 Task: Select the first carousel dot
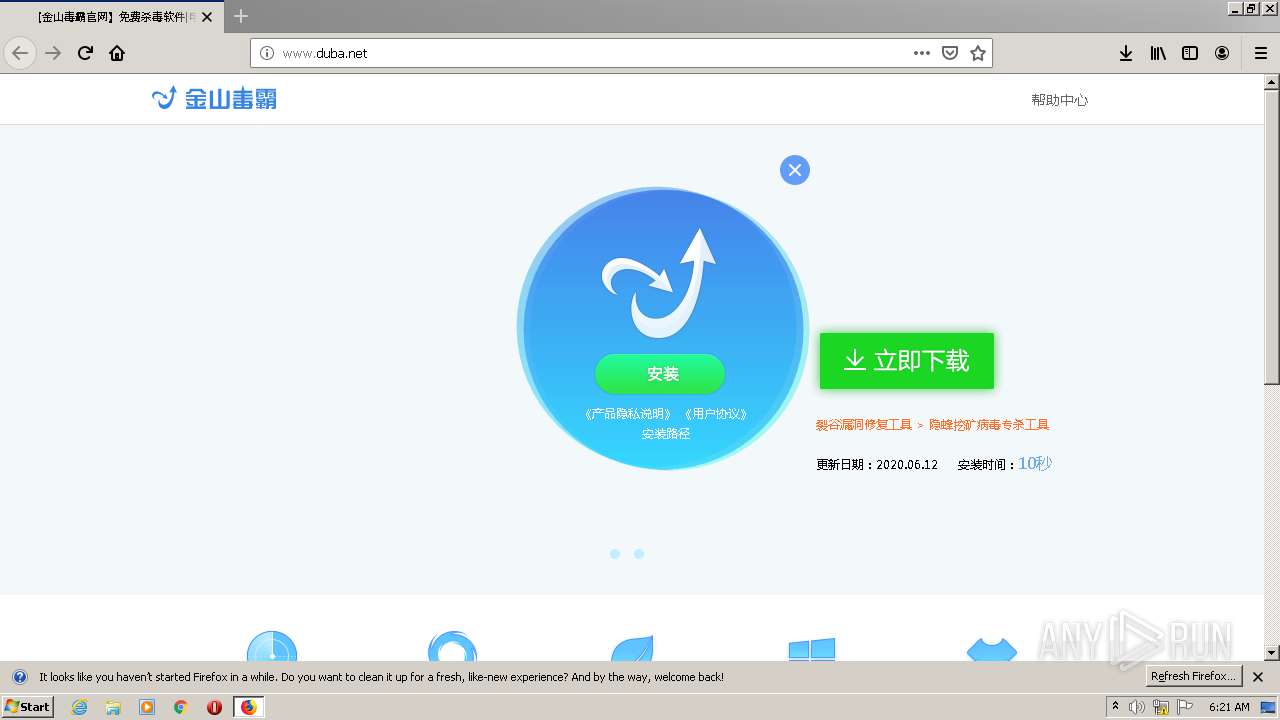pyautogui.click(x=615, y=554)
